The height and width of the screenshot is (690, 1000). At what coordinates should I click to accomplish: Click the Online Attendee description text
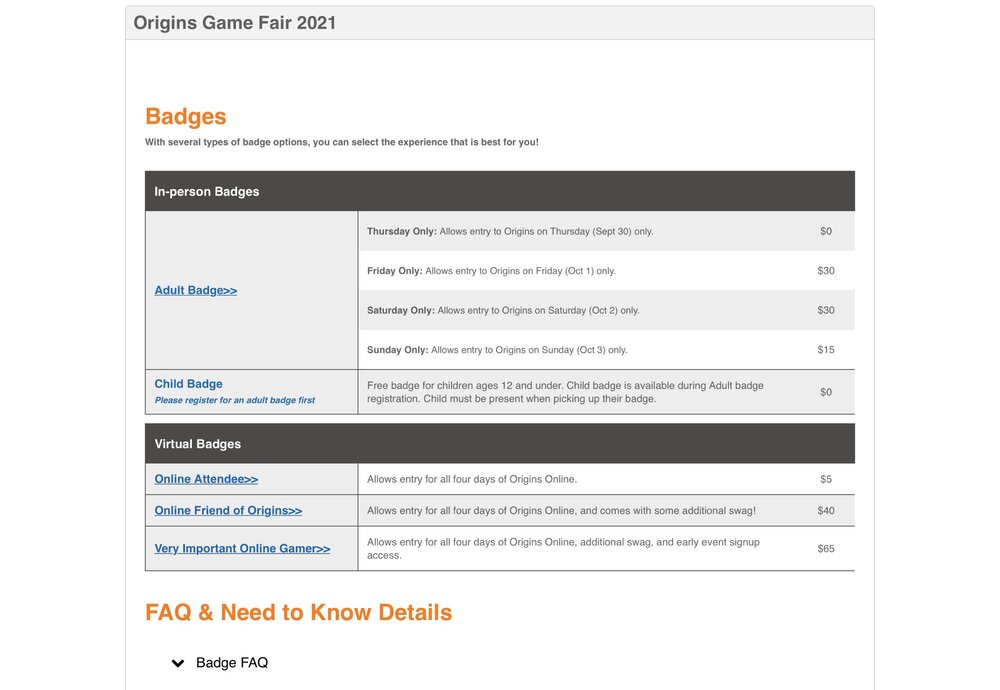pyautogui.click(x=472, y=479)
